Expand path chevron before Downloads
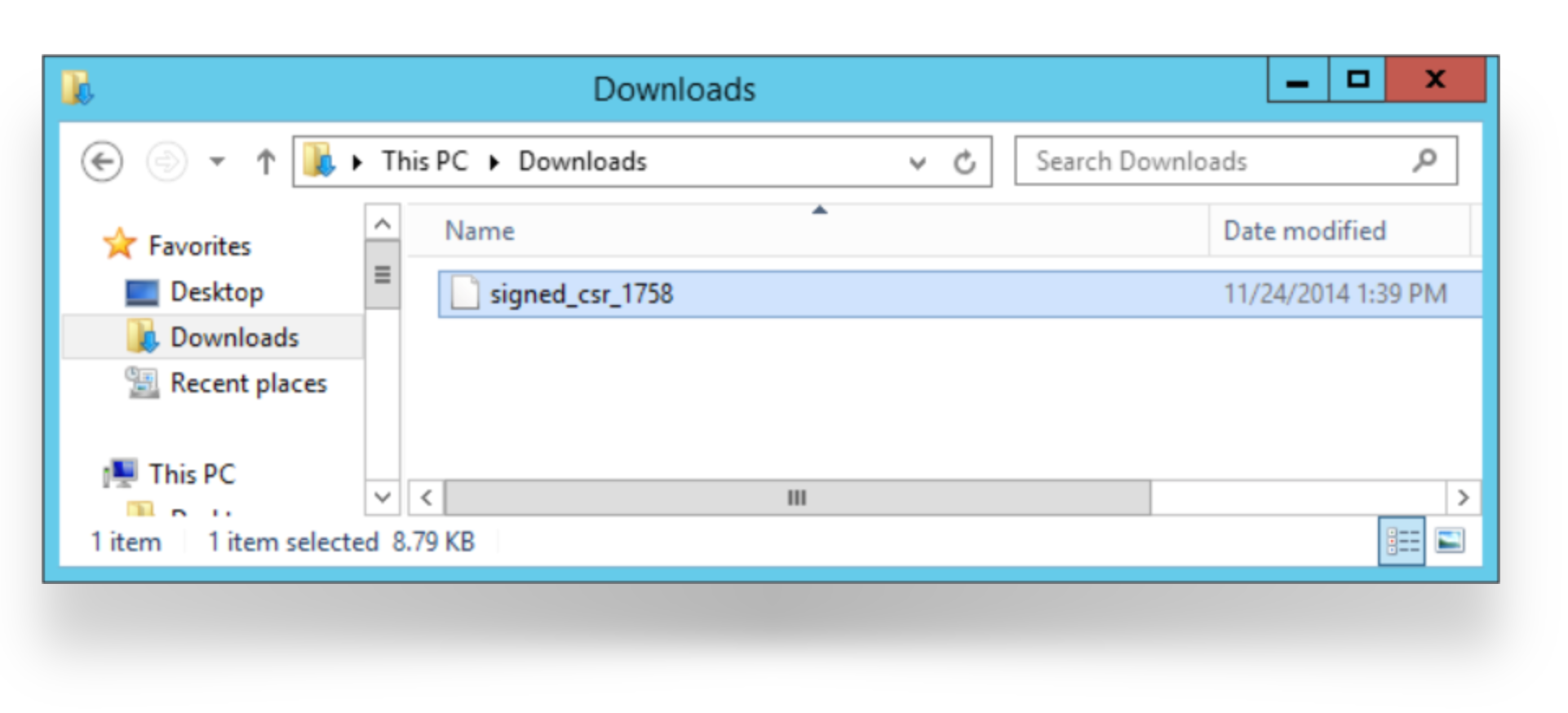 (494, 162)
